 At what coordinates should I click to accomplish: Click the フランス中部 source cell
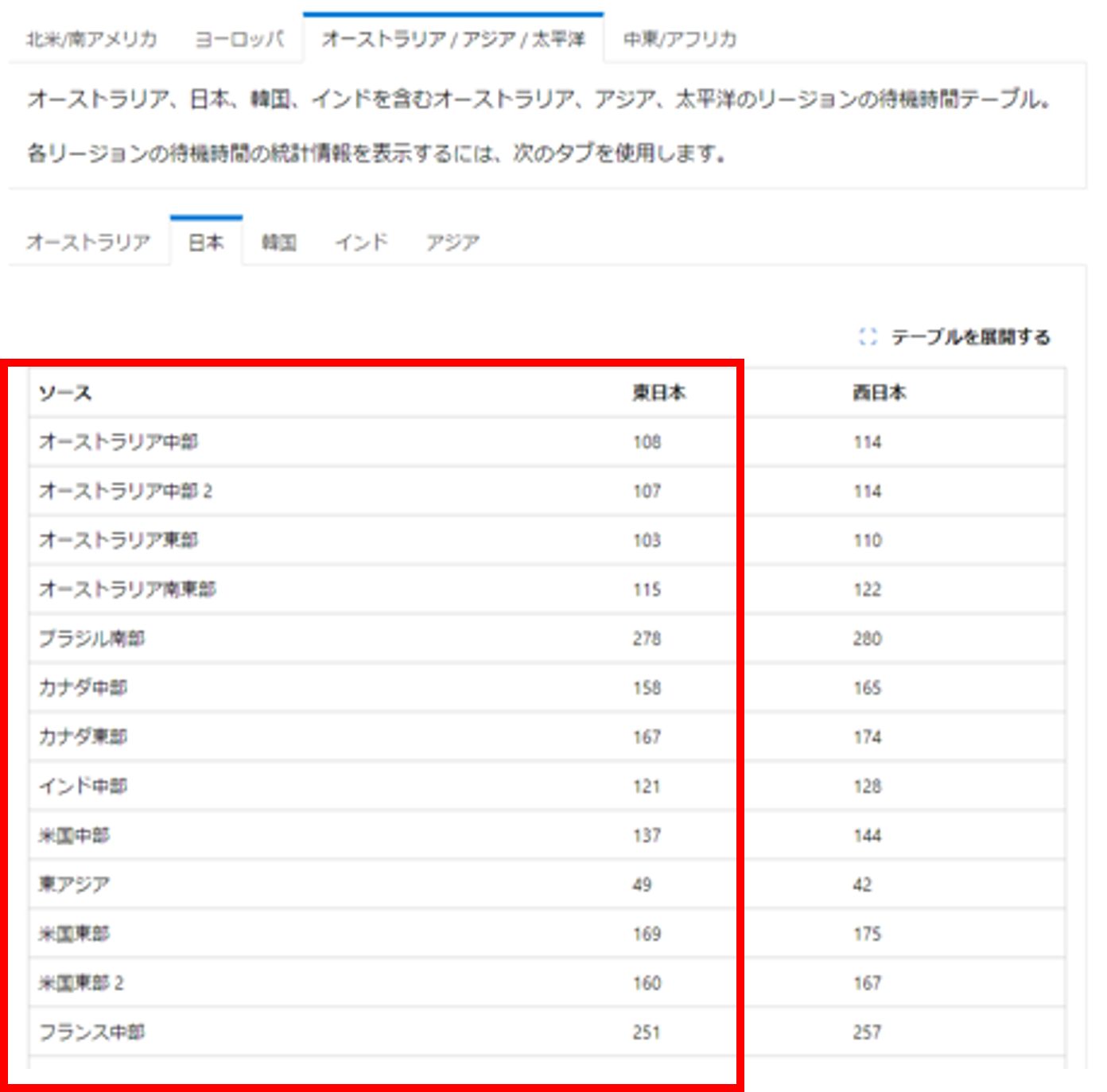[x=92, y=1032]
